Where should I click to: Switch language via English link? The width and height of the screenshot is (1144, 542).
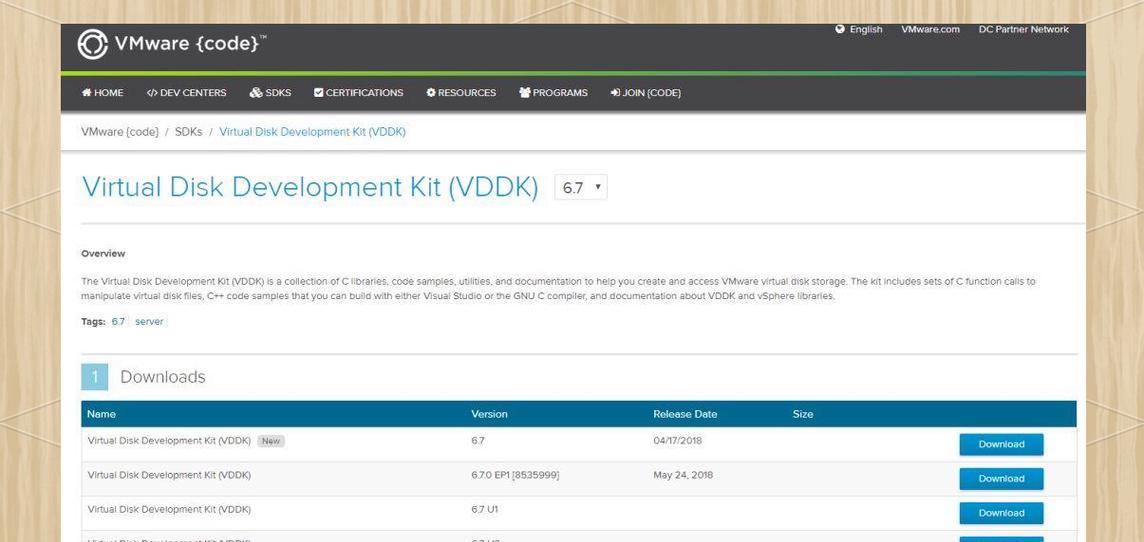coord(865,29)
